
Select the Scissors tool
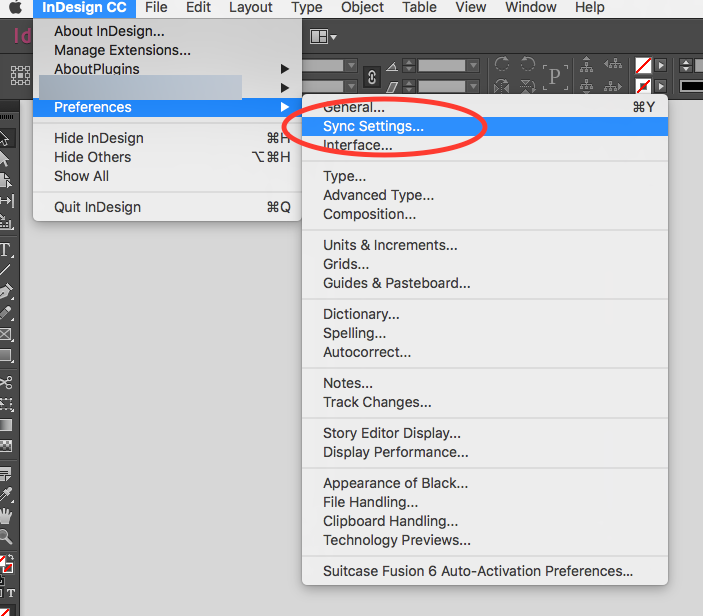(6, 382)
